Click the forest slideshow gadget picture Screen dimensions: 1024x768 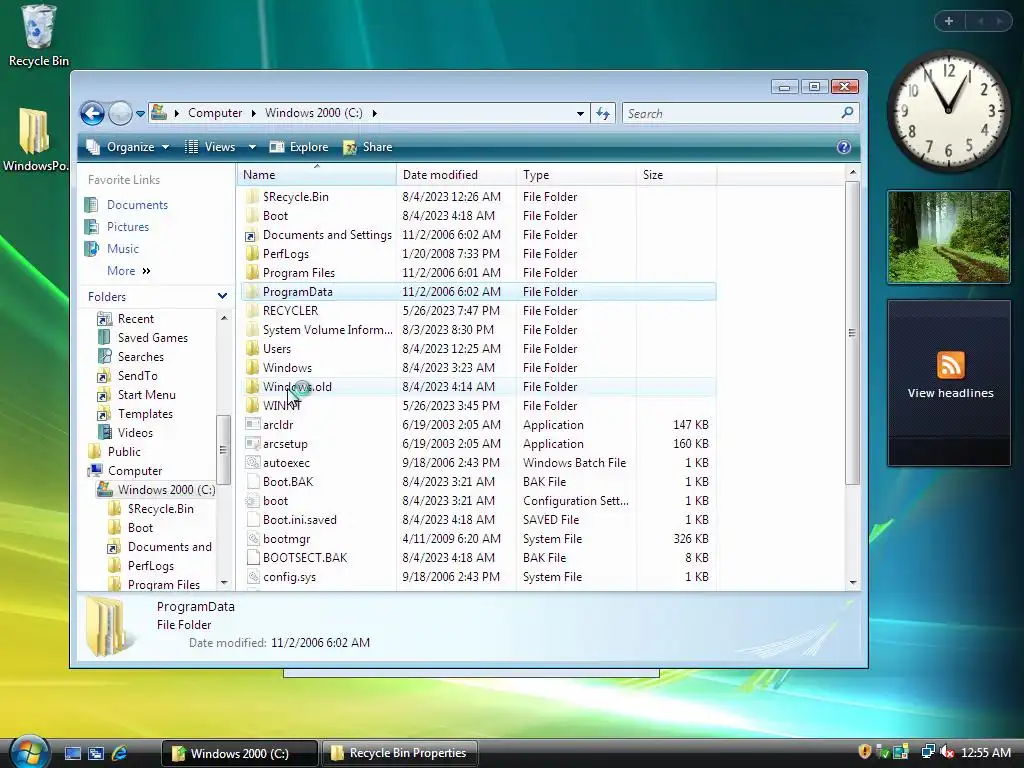click(949, 237)
